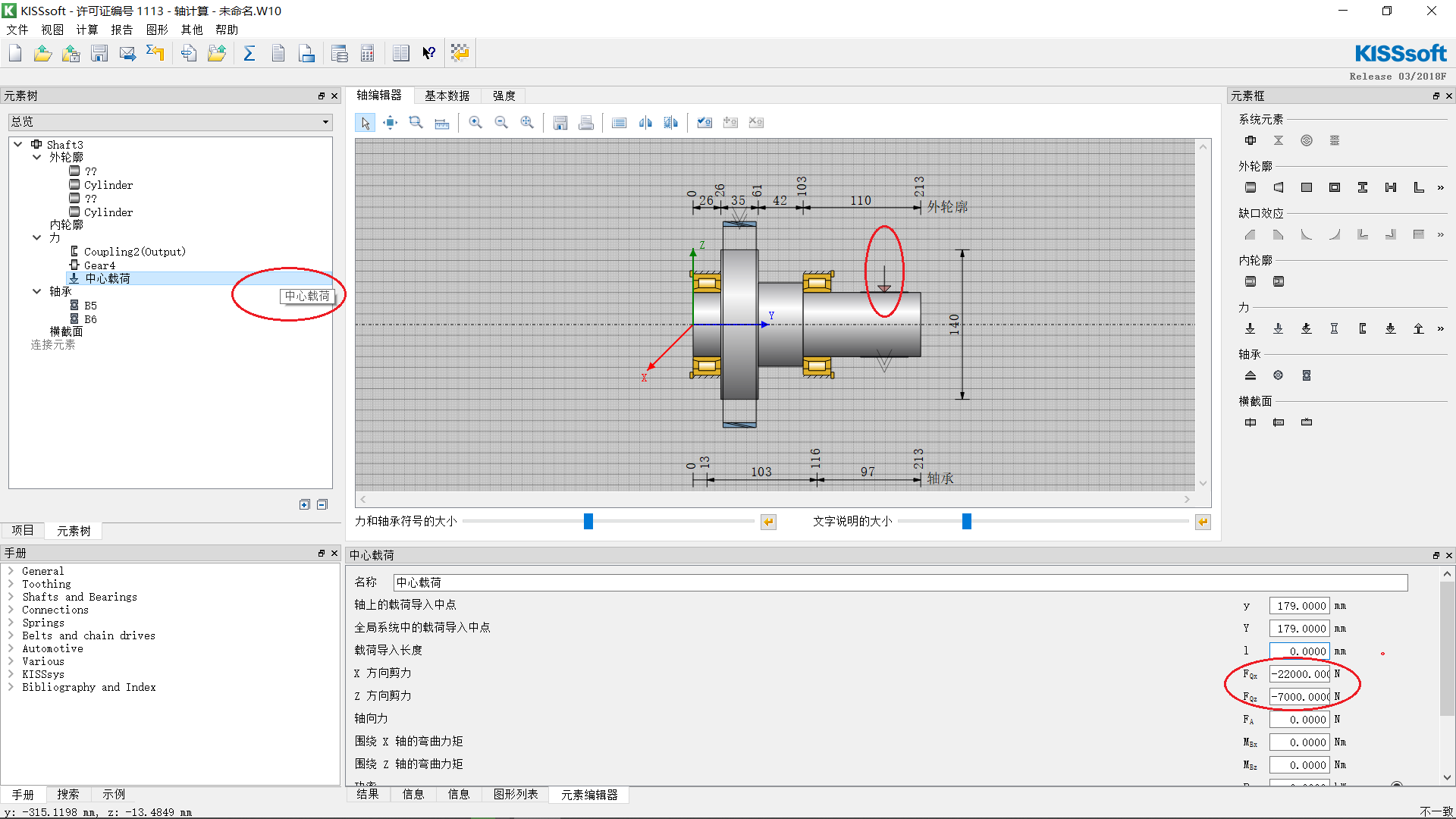Open the 搜索 tab in manual panel

click(x=68, y=794)
